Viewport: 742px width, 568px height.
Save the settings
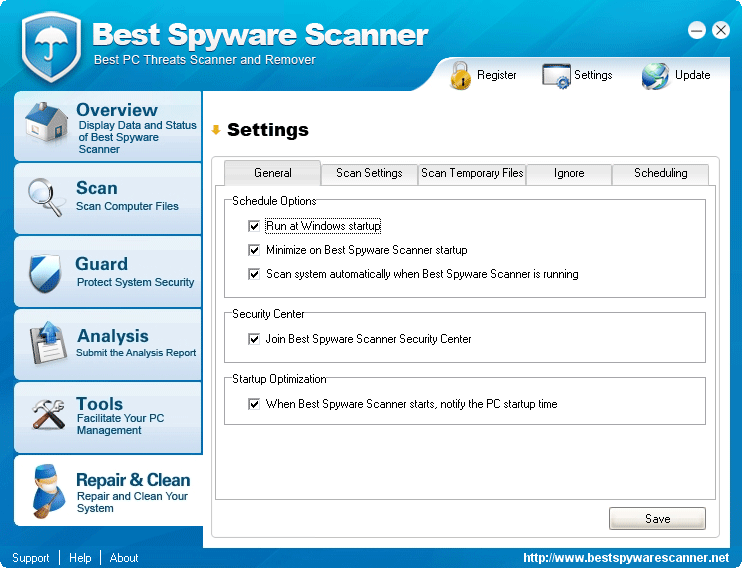(657, 519)
